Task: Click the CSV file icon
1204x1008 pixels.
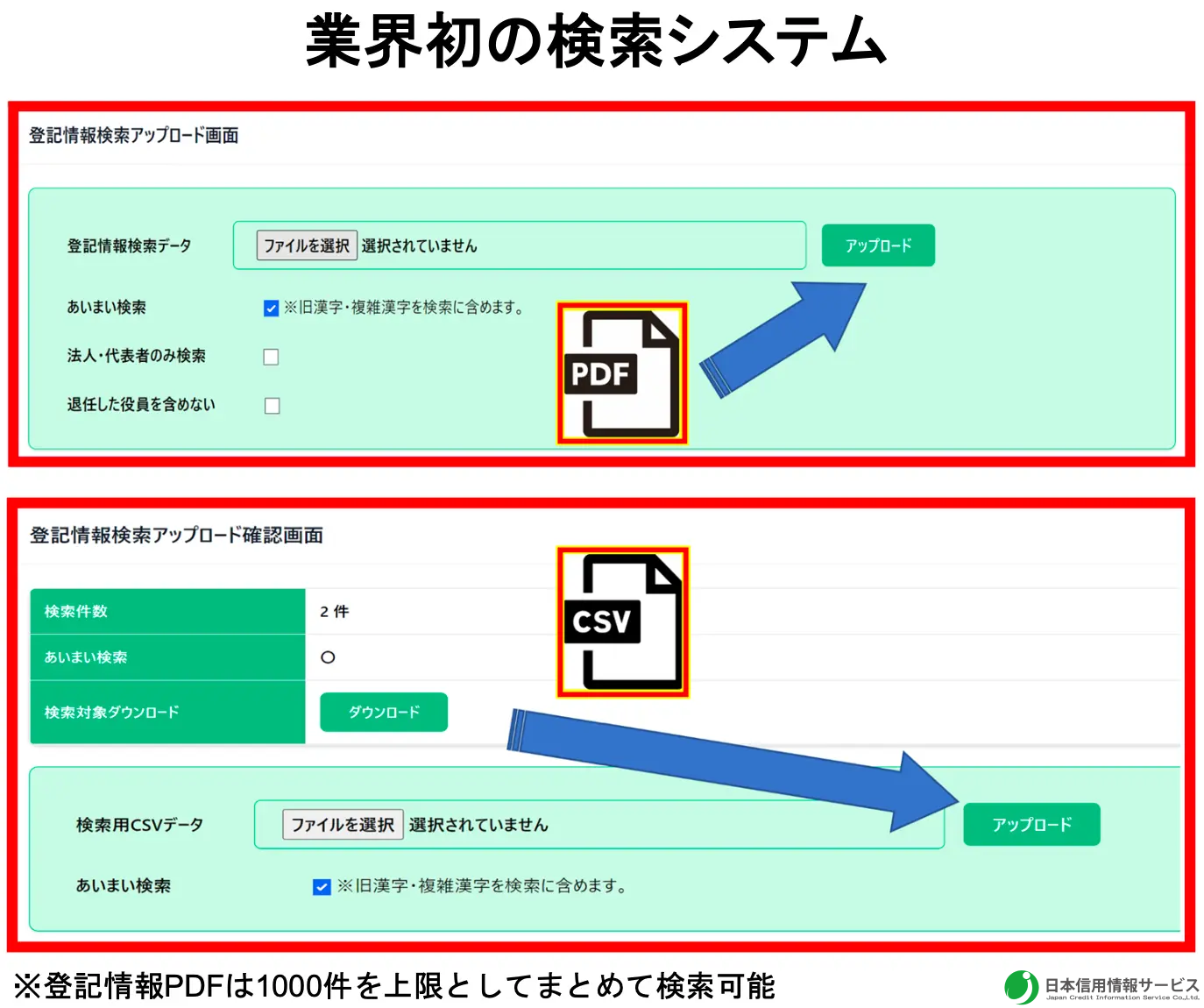Action: click(x=622, y=621)
